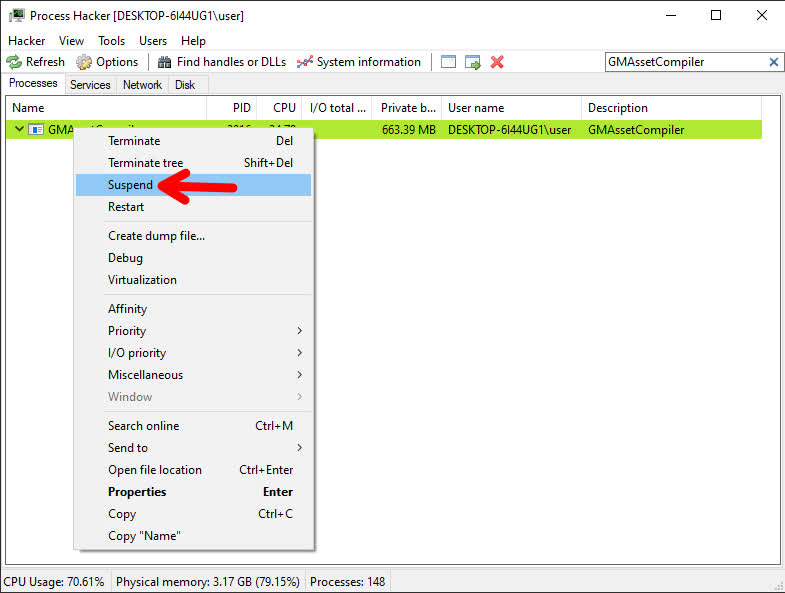This screenshot has height=593, width=785.
Task: Sort by User name column header
Action: [512, 108]
